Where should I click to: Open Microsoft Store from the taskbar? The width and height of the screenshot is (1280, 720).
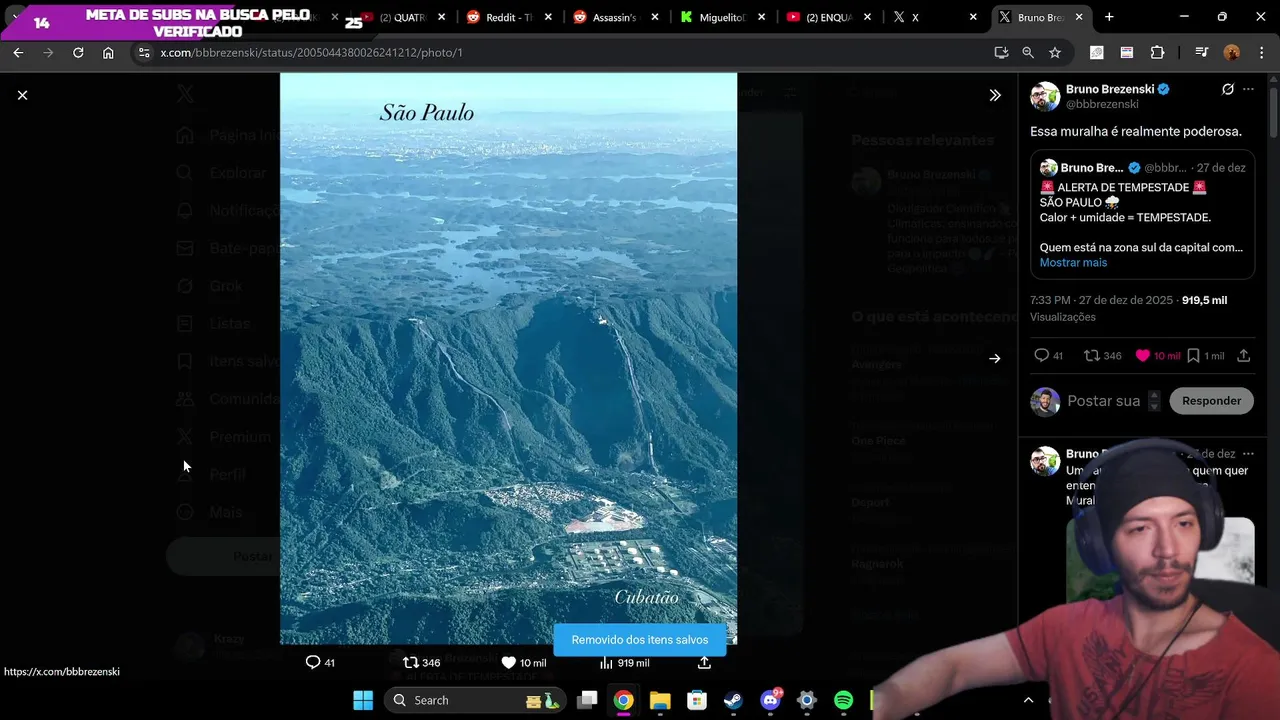click(697, 700)
